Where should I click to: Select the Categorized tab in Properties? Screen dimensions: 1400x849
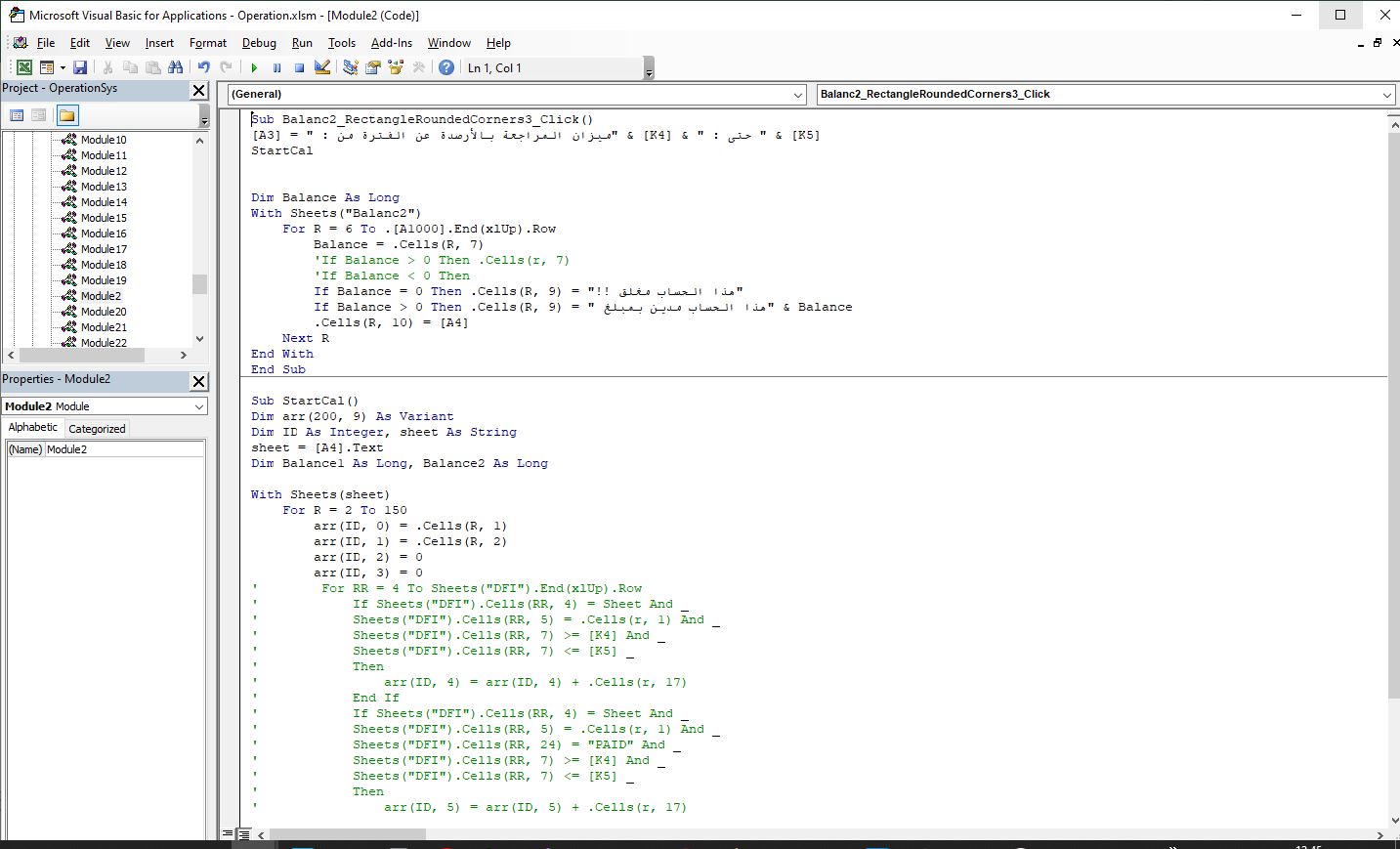(x=97, y=429)
